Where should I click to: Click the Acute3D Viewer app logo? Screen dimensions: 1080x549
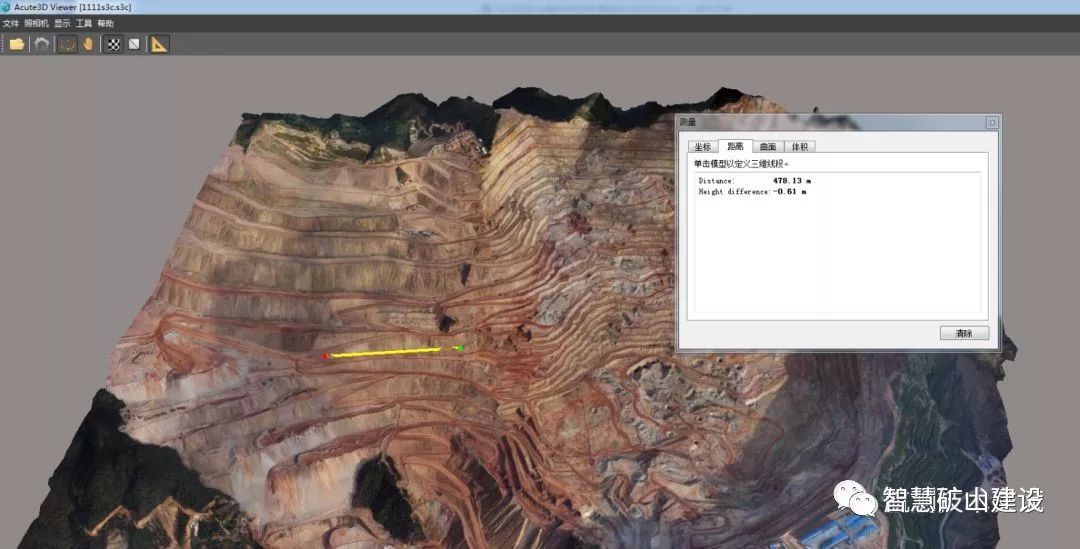pos(7,7)
